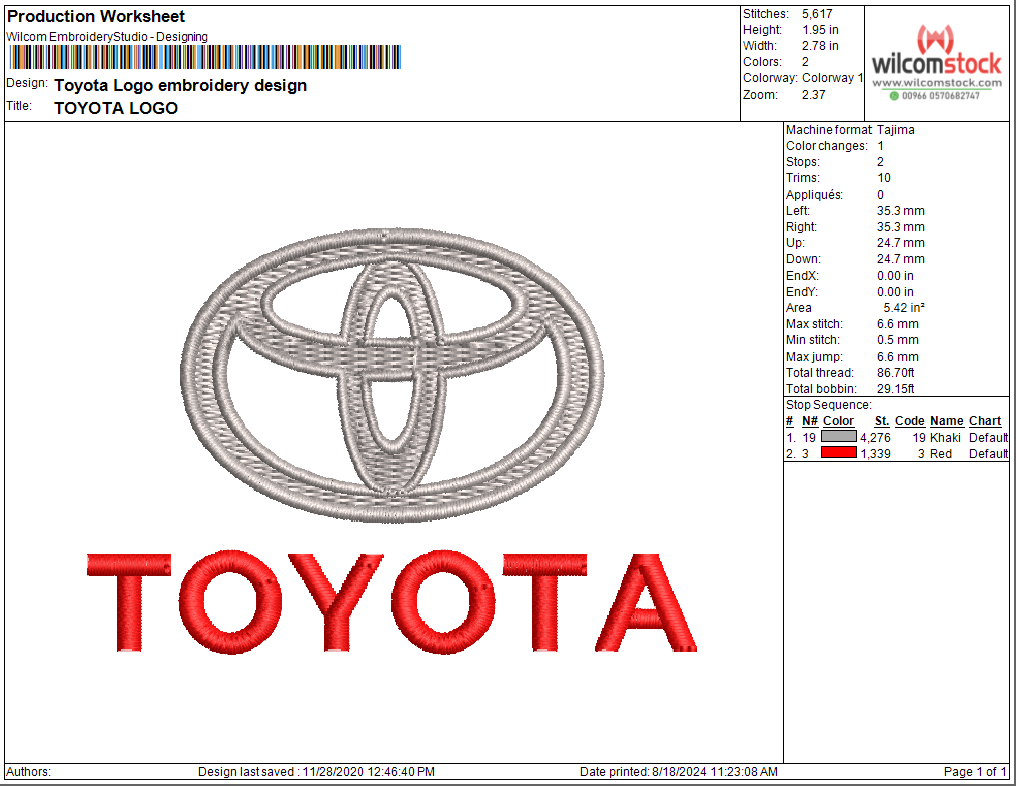Click the Color column header

pyautogui.click(x=838, y=421)
